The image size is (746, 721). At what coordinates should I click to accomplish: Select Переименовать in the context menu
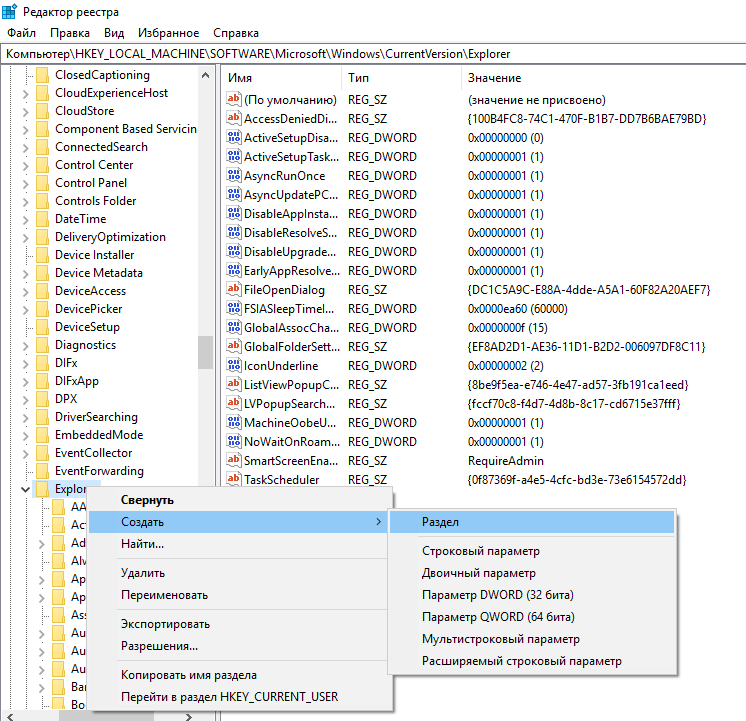240,595
